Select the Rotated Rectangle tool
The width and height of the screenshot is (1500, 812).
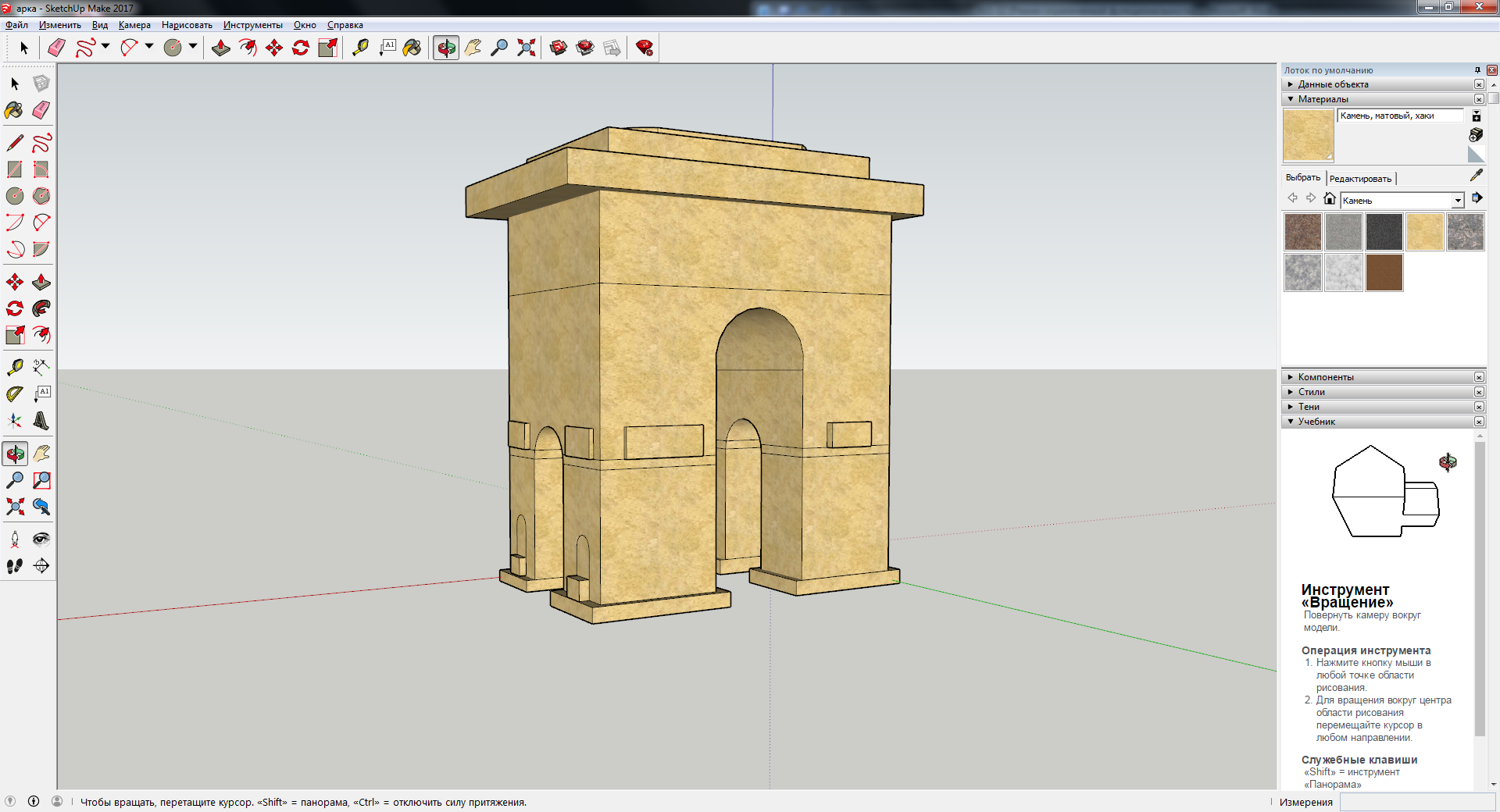coord(41,169)
